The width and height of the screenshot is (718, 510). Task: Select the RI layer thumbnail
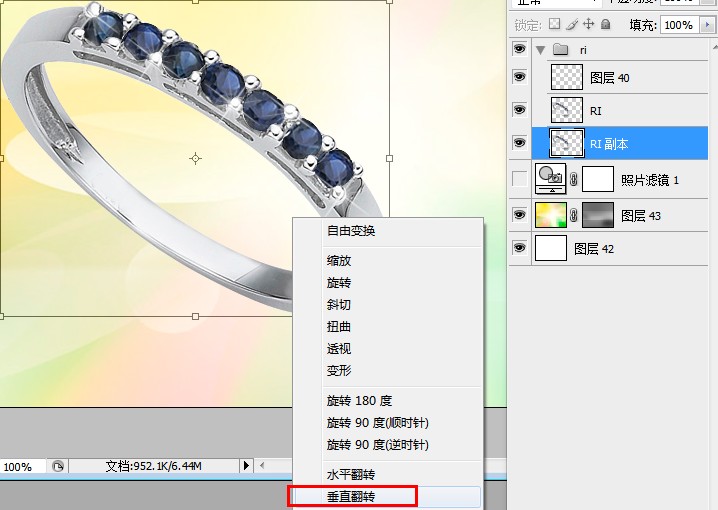pyautogui.click(x=566, y=110)
